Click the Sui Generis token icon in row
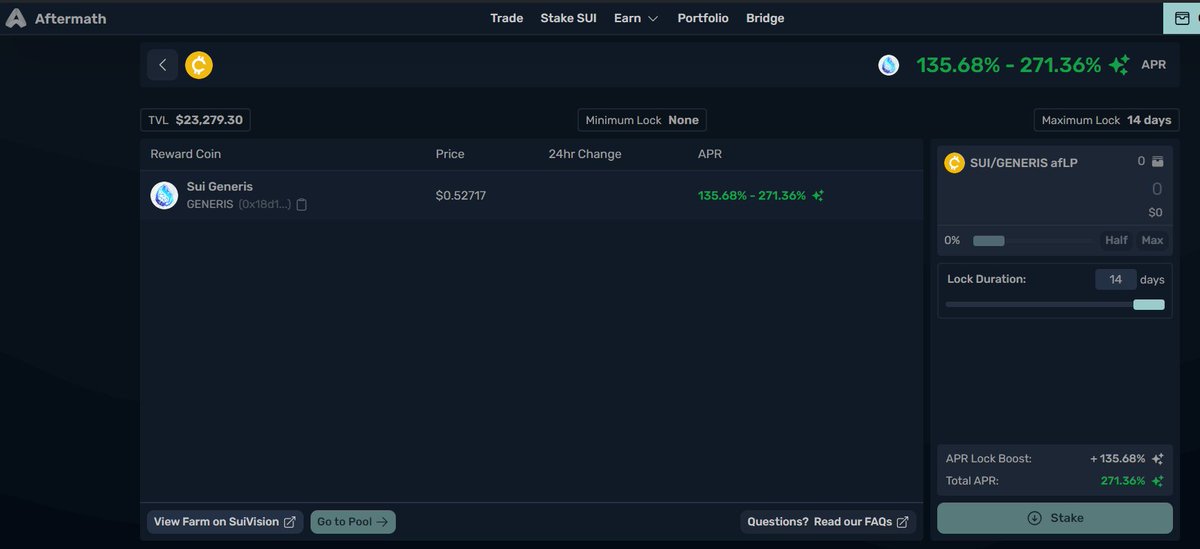The image size is (1200, 549). coord(164,195)
